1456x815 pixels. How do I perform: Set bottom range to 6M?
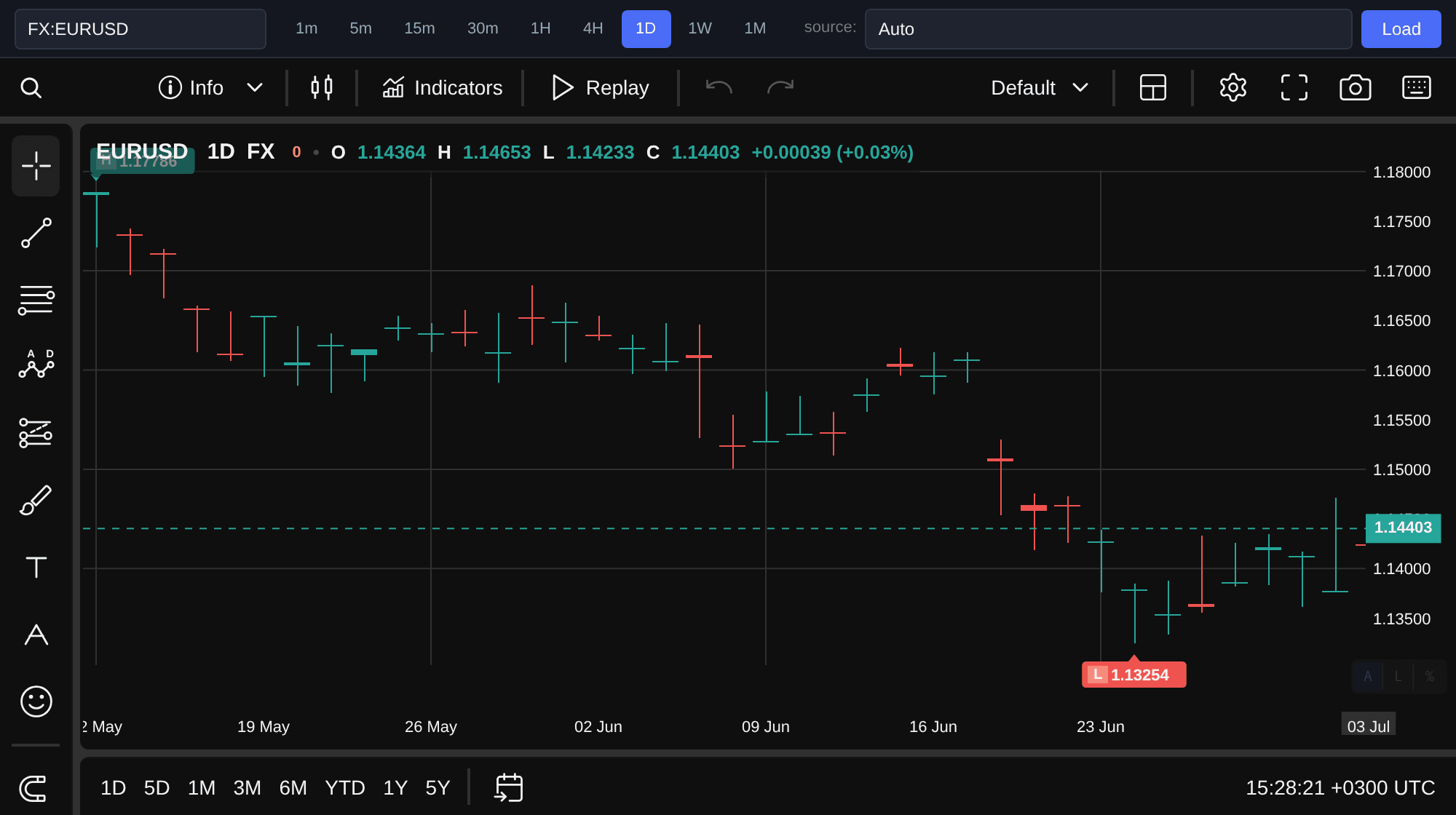pos(293,788)
